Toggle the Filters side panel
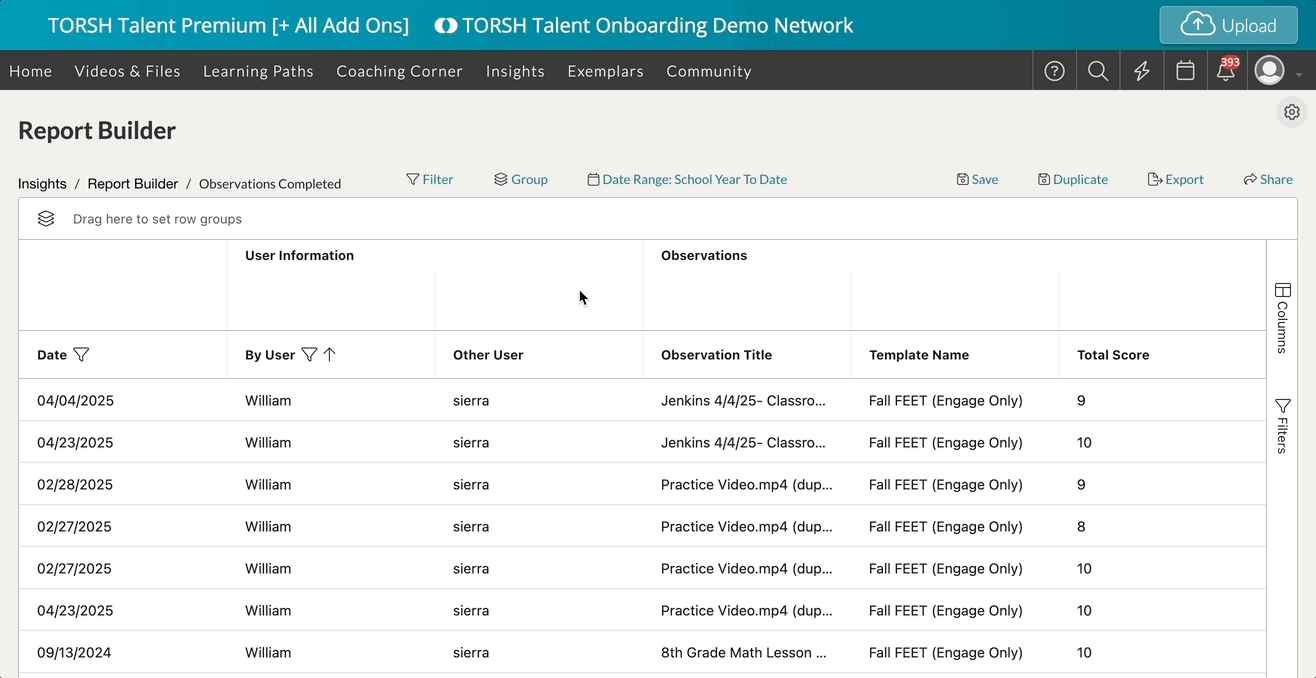The height and width of the screenshot is (678, 1316). click(1282, 426)
